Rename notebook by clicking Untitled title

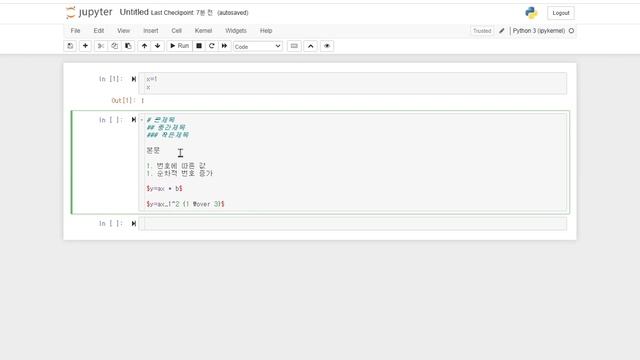pyautogui.click(x=134, y=12)
